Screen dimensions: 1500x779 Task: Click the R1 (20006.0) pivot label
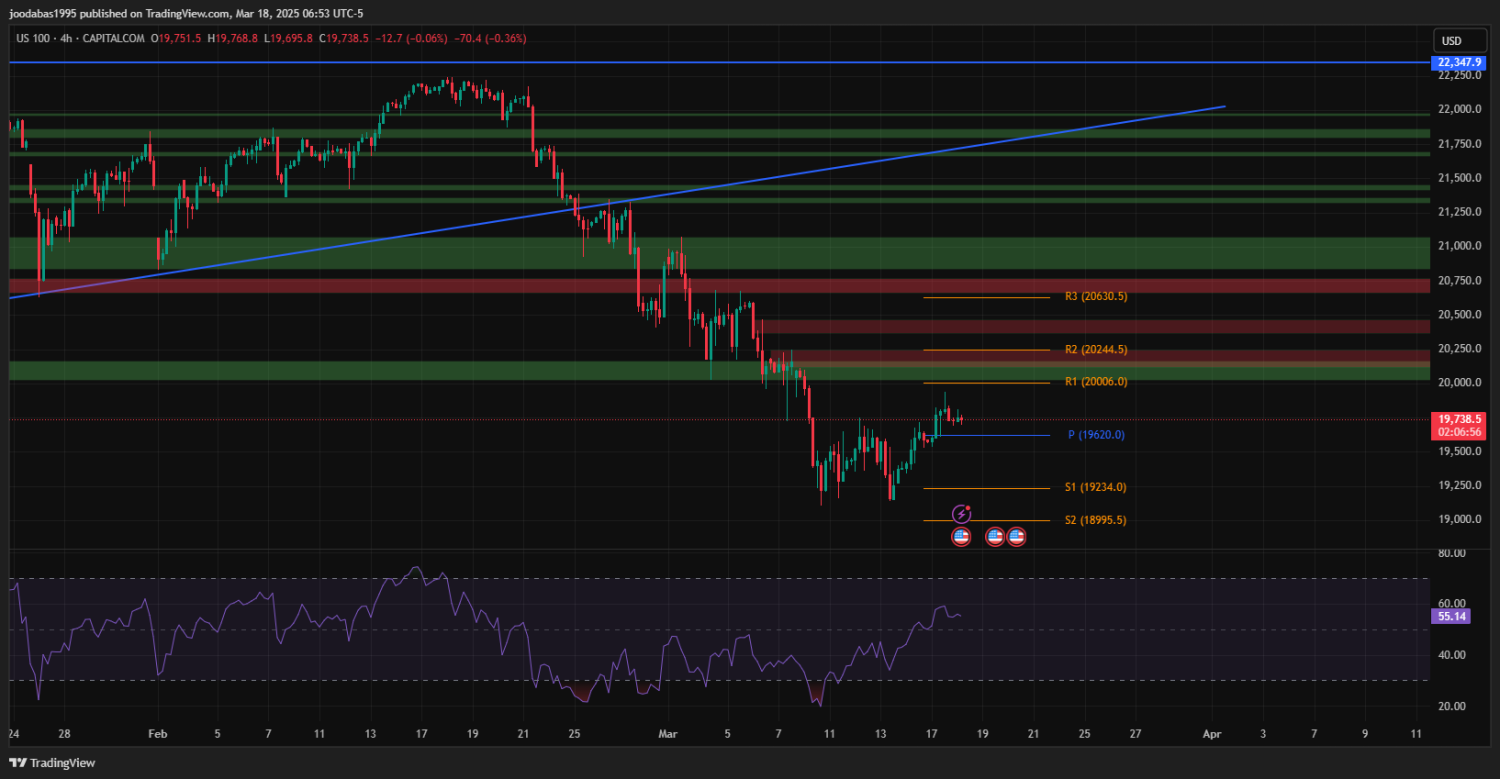click(x=1096, y=382)
